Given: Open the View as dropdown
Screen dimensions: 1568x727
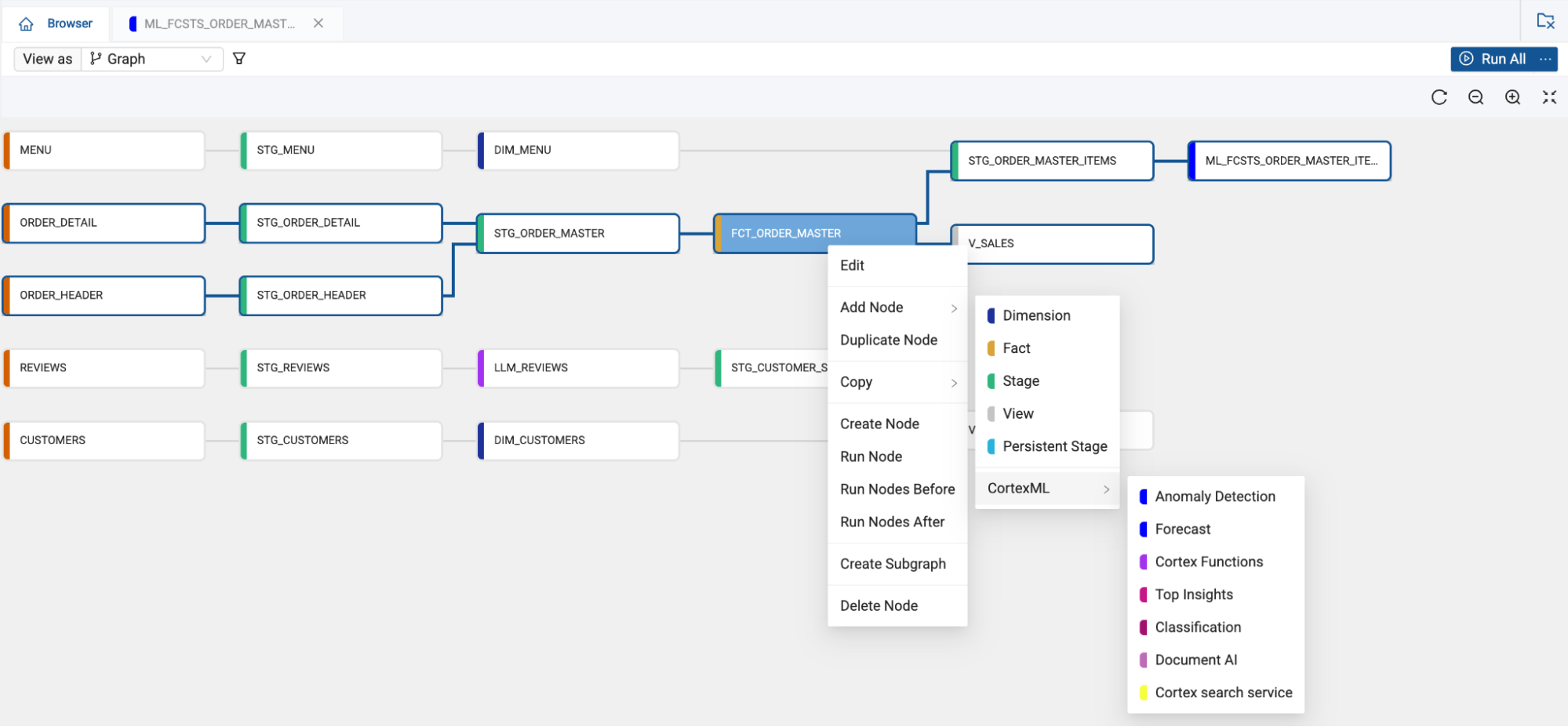Looking at the screenshot, I should pyautogui.click(x=151, y=58).
